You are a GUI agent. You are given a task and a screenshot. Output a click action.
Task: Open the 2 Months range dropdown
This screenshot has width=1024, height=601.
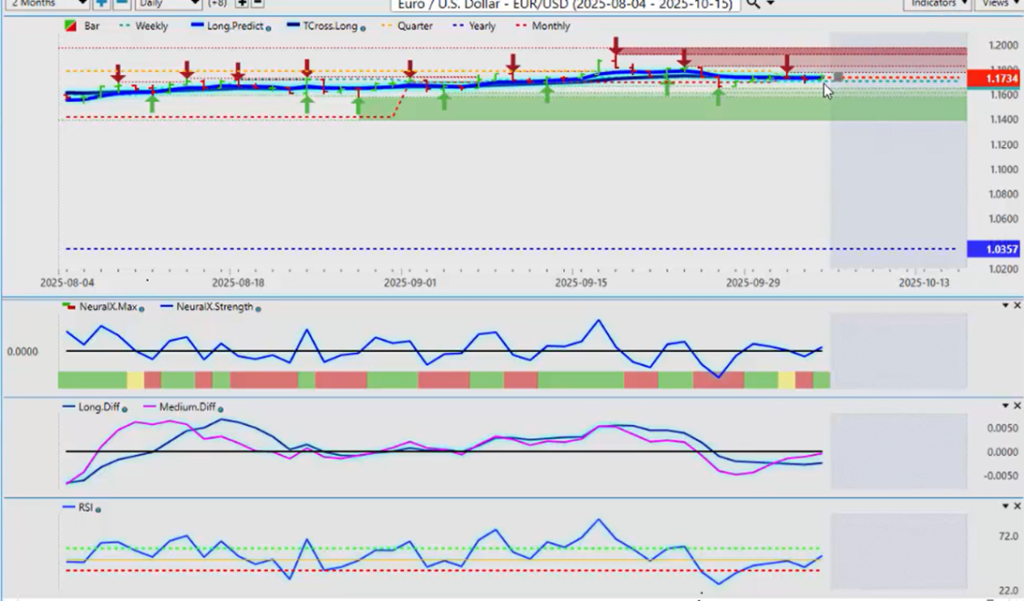pos(45,4)
